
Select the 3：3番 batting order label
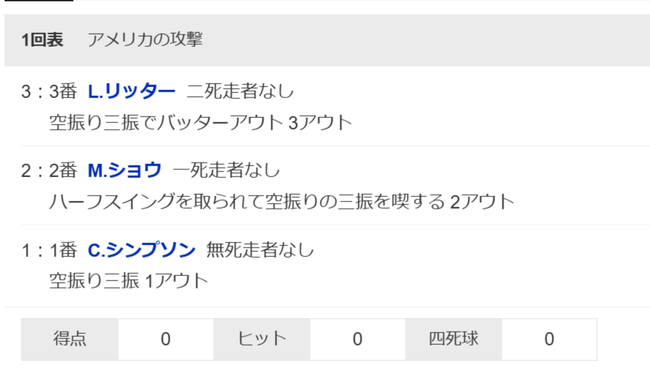click(x=49, y=91)
